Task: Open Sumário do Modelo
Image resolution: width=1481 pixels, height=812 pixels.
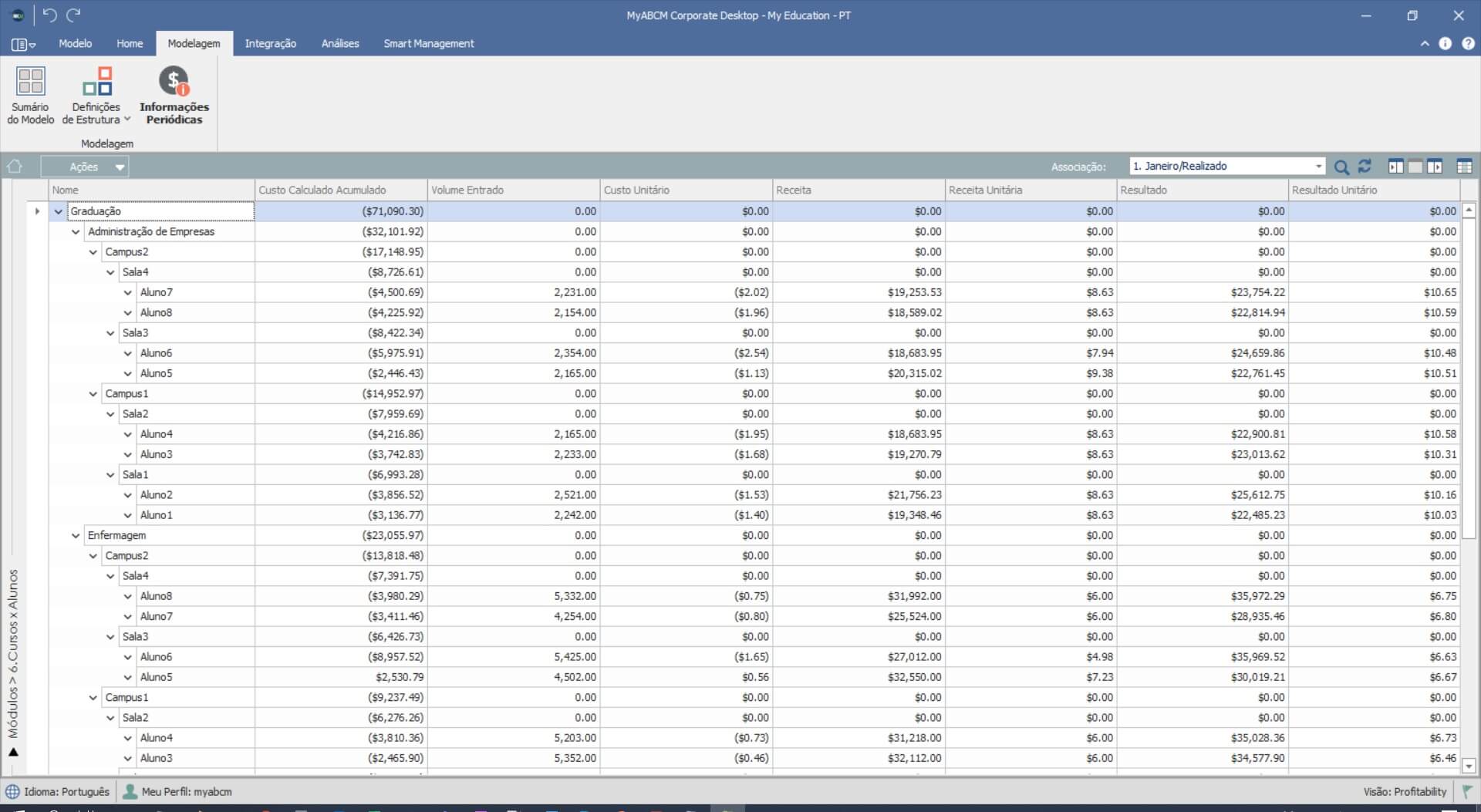Action: click(x=31, y=96)
